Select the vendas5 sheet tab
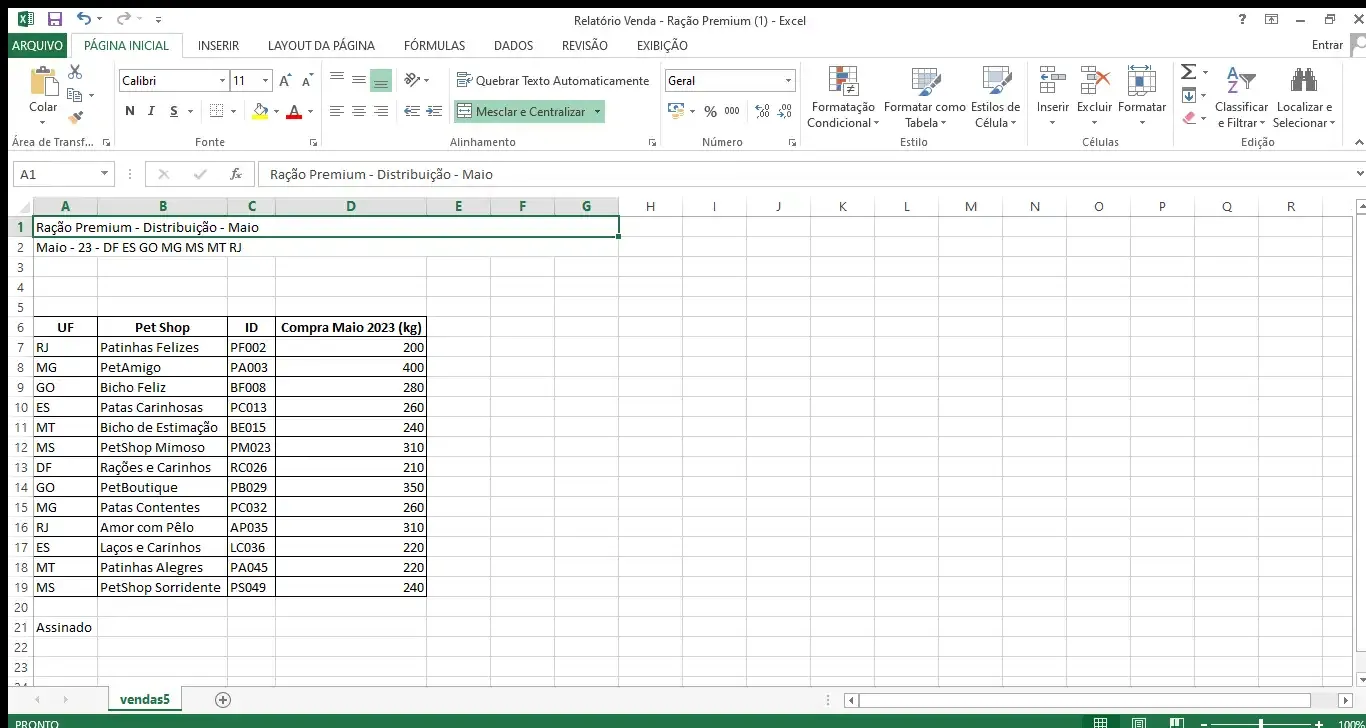Viewport: 1366px width, 728px height. pos(145,700)
